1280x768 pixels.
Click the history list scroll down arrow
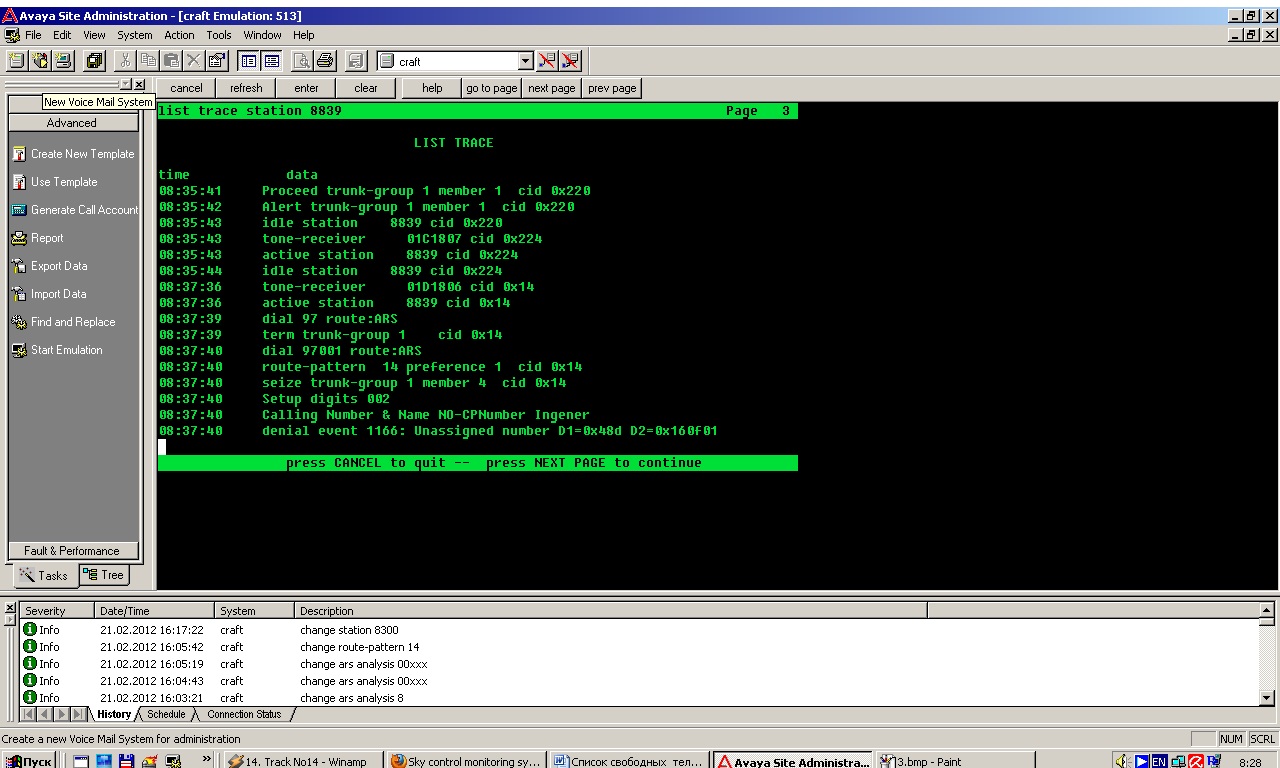(x=1267, y=698)
